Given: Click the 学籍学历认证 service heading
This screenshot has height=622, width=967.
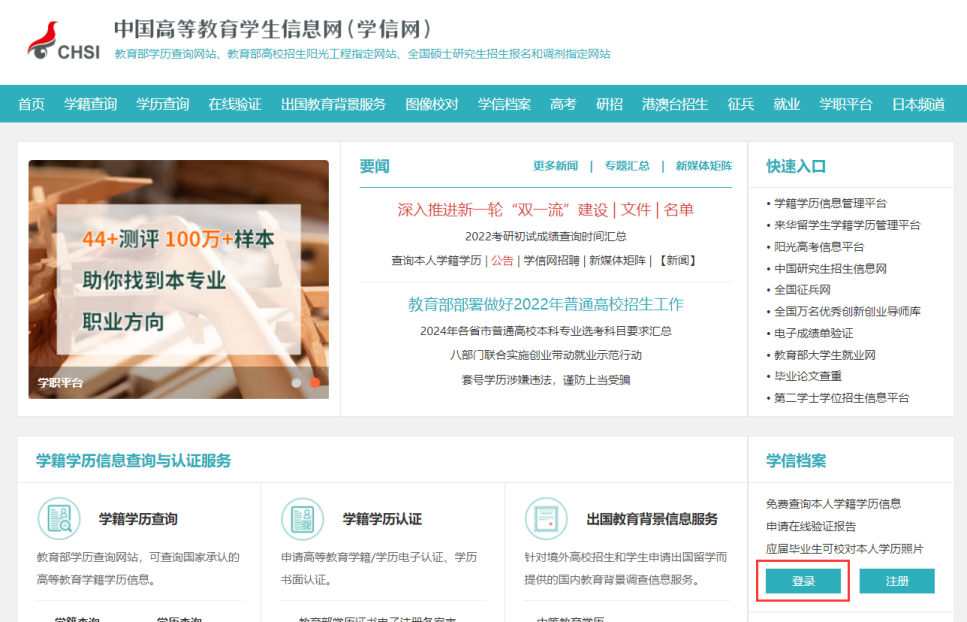Looking at the screenshot, I should [x=382, y=519].
